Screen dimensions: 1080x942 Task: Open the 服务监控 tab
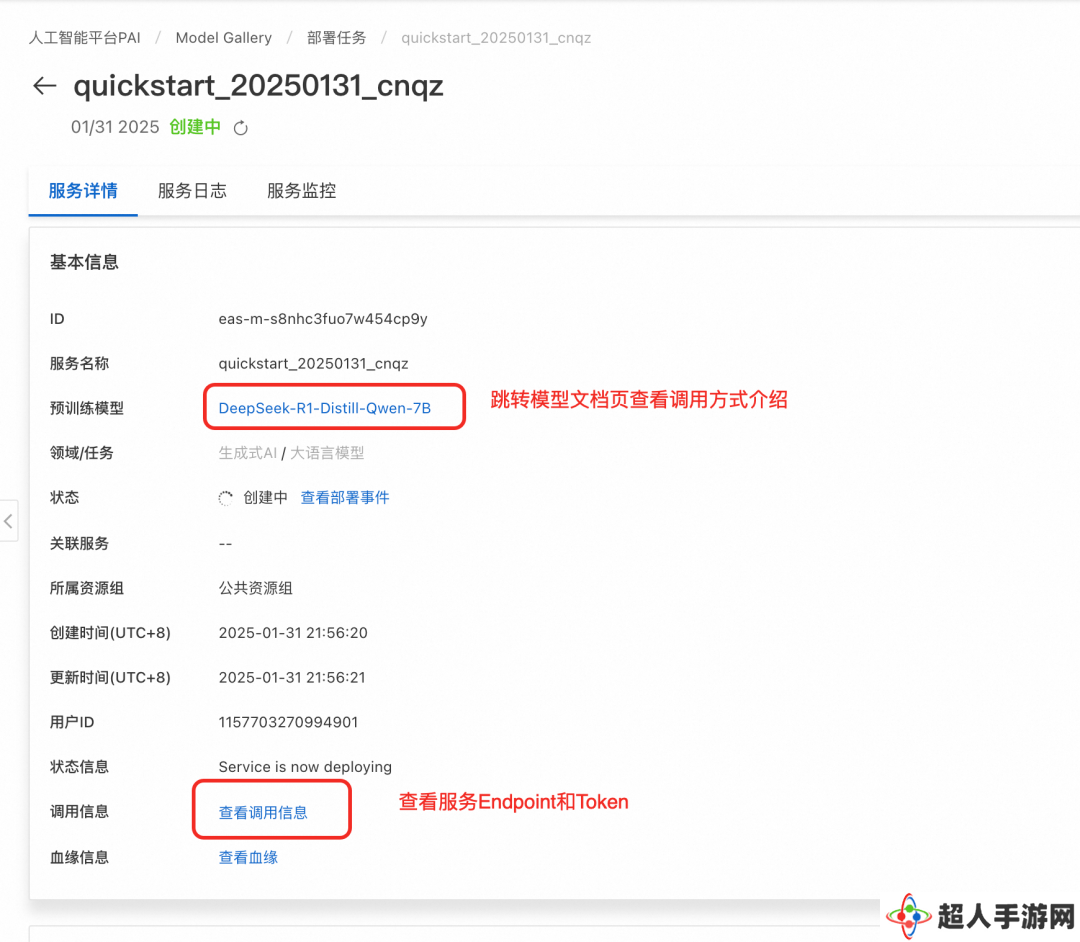(x=302, y=191)
